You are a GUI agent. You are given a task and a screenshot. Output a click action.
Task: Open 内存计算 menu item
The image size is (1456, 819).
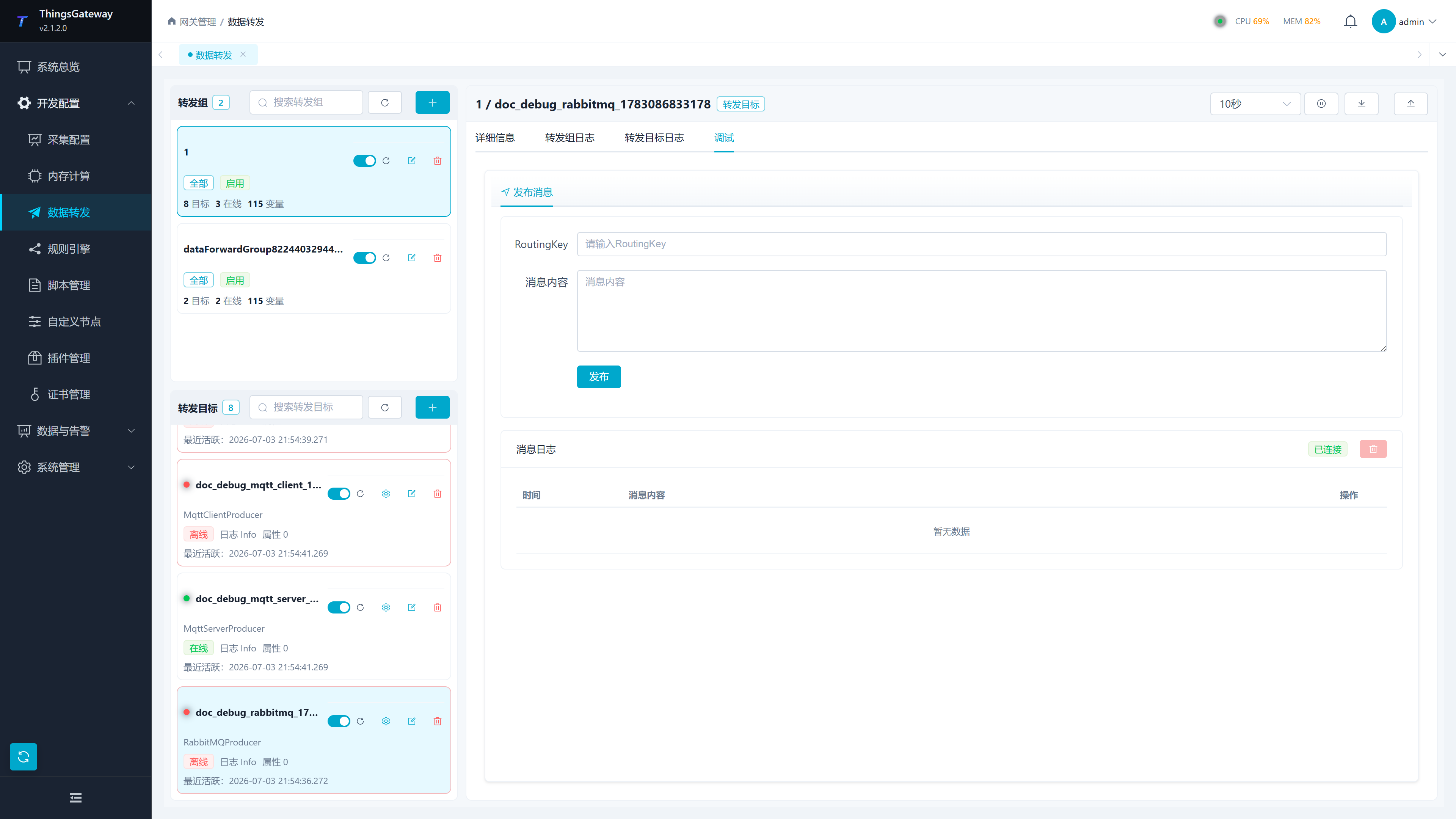[76, 176]
